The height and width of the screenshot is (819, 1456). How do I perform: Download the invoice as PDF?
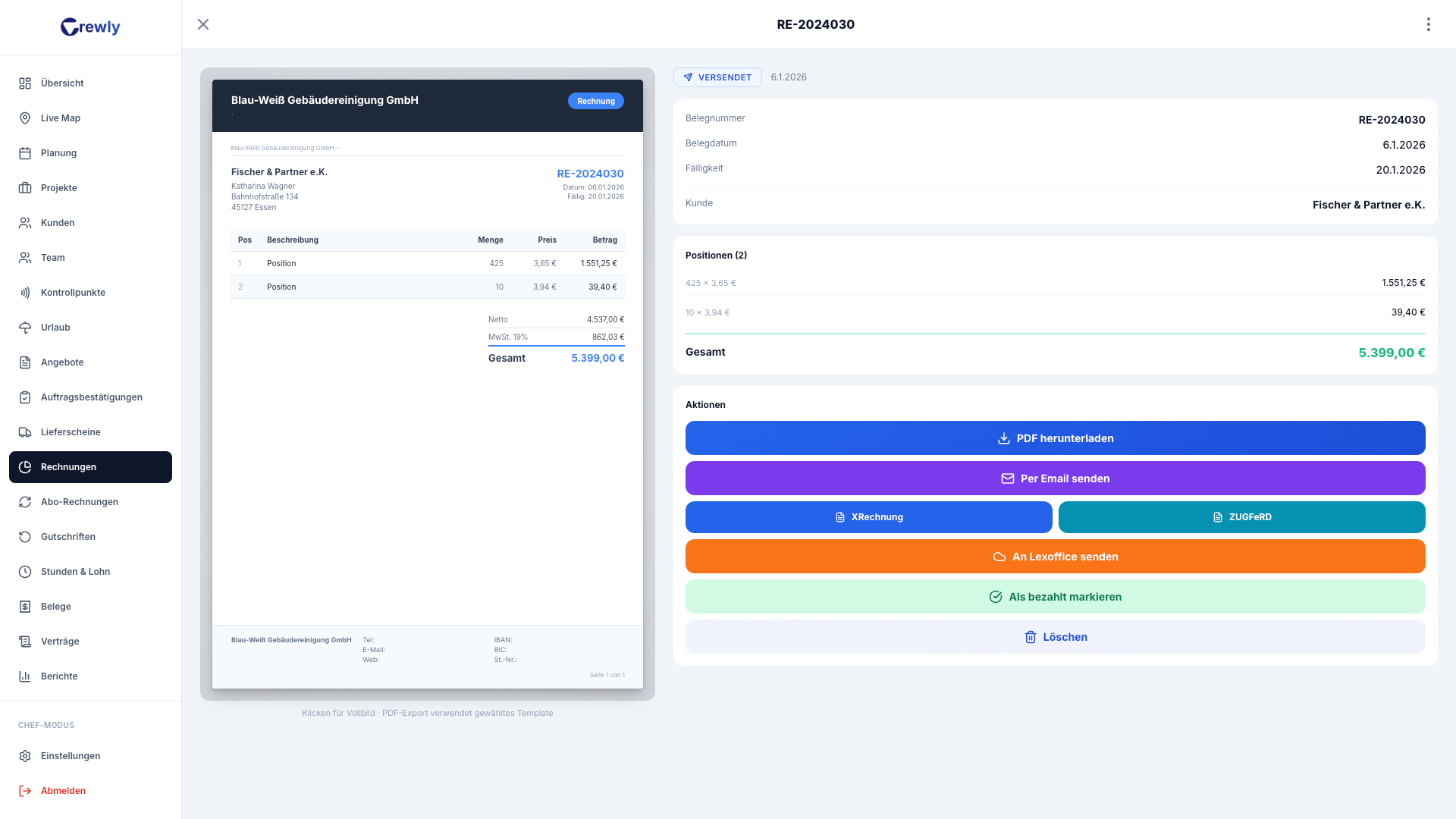[x=1055, y=438]
